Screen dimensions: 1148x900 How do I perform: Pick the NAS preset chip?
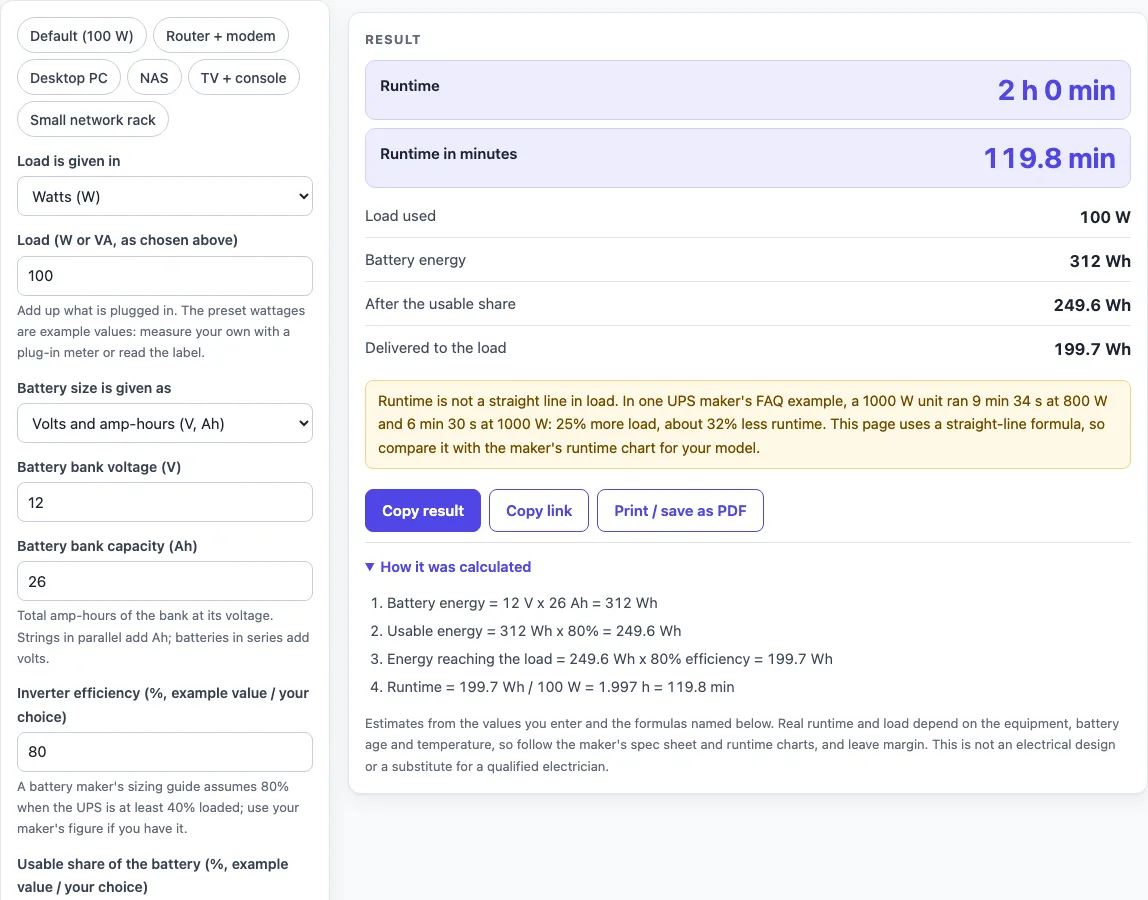click(154, 78)
